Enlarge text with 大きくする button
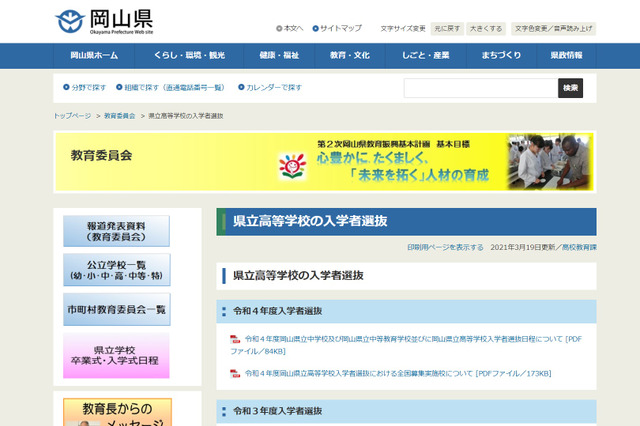Screen dimensions: 640x426 point(486,29)
